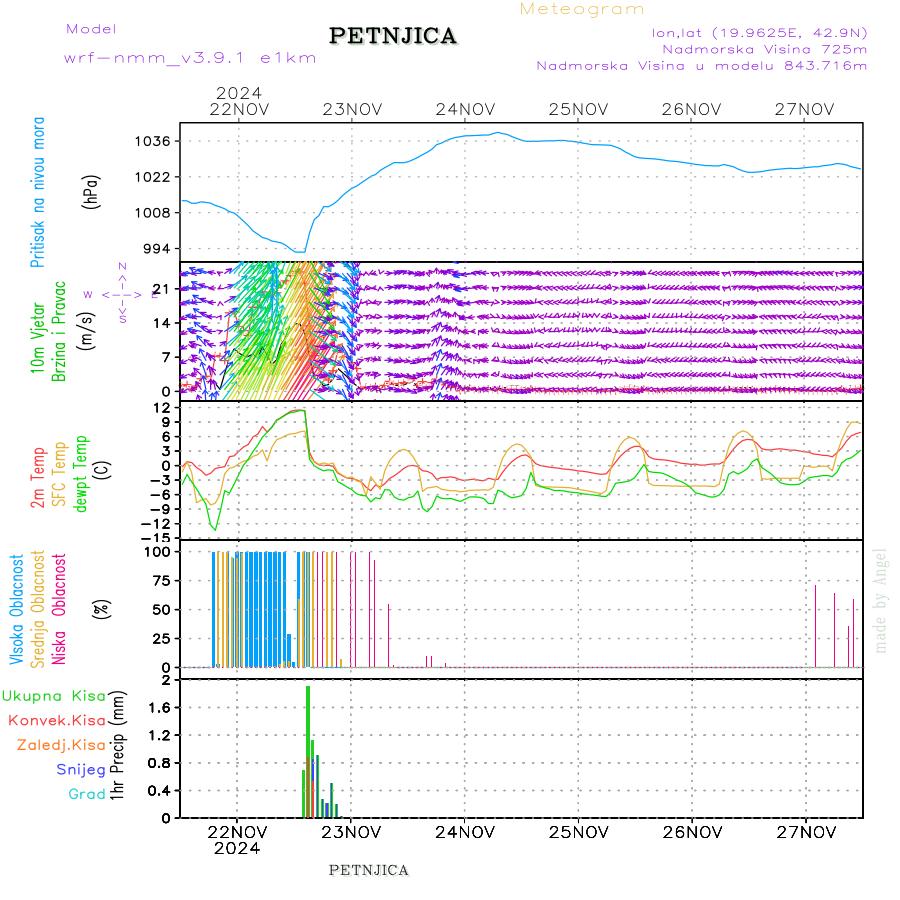Click the -15 value on temperature axis
The height and width of the screenshot is (900, 900).
[156, 538]
